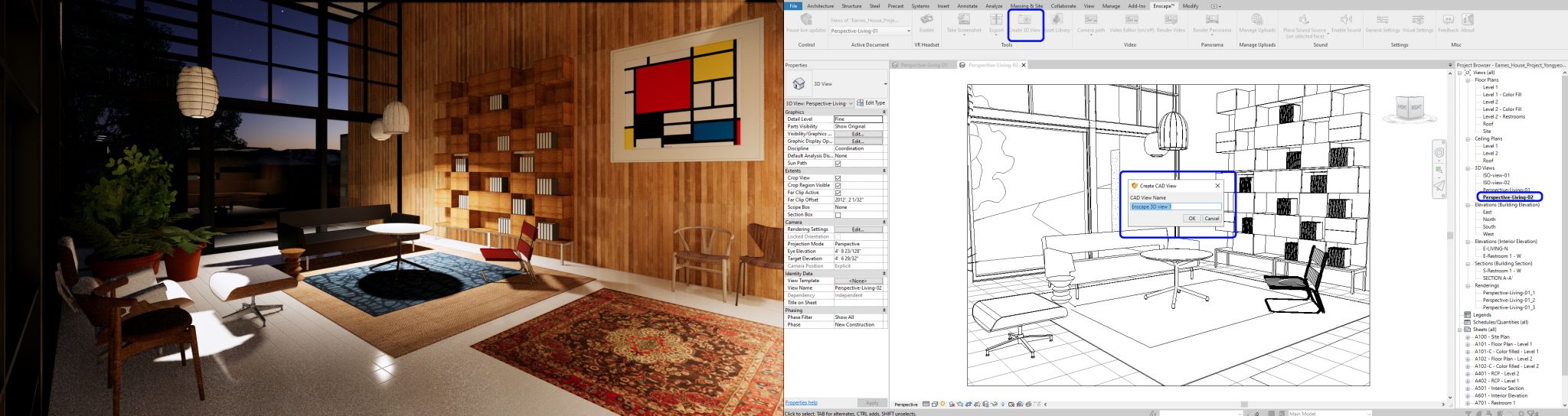Open the 3D View type selector dropdown arrow
The width and height of the screenshot is (1568, 416).
click(x=885, y=84)
